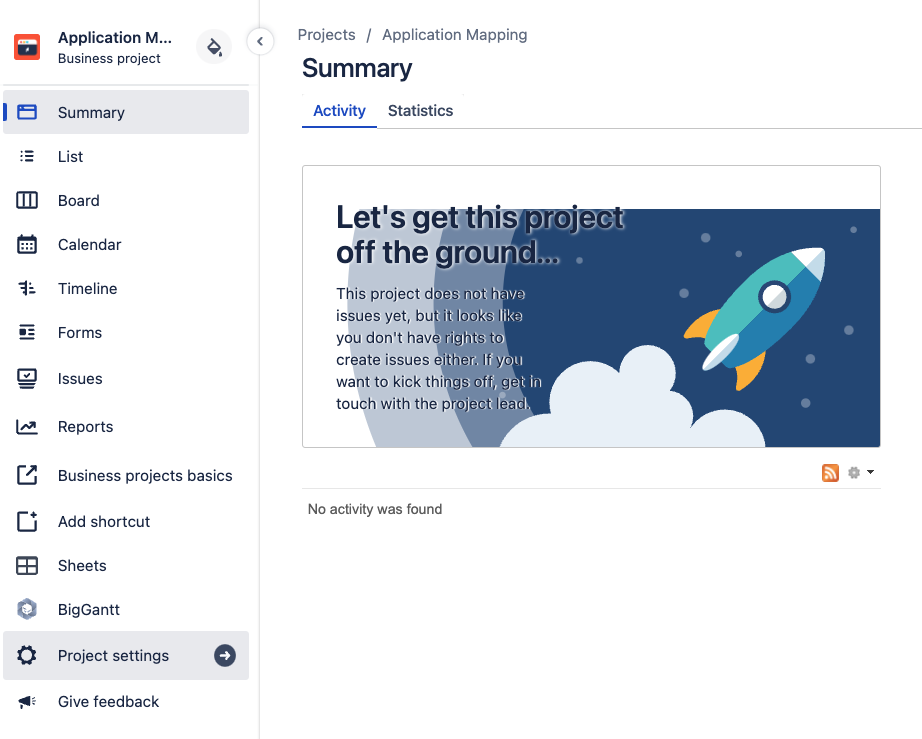The image size is (922, 739).
Task: Select the Activity tab
Action: [x=339, y=111]
